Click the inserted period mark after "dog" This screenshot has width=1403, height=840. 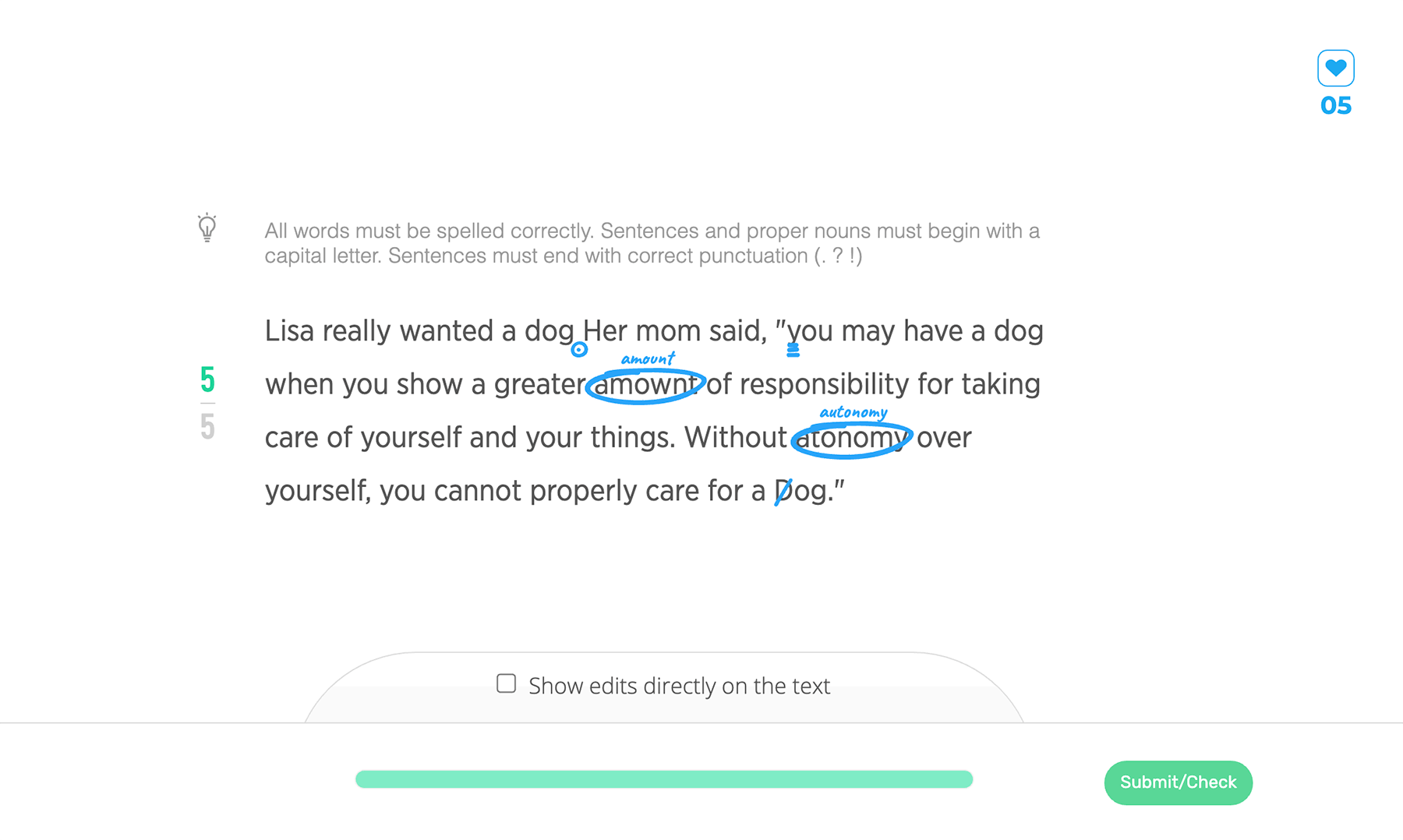578,350
